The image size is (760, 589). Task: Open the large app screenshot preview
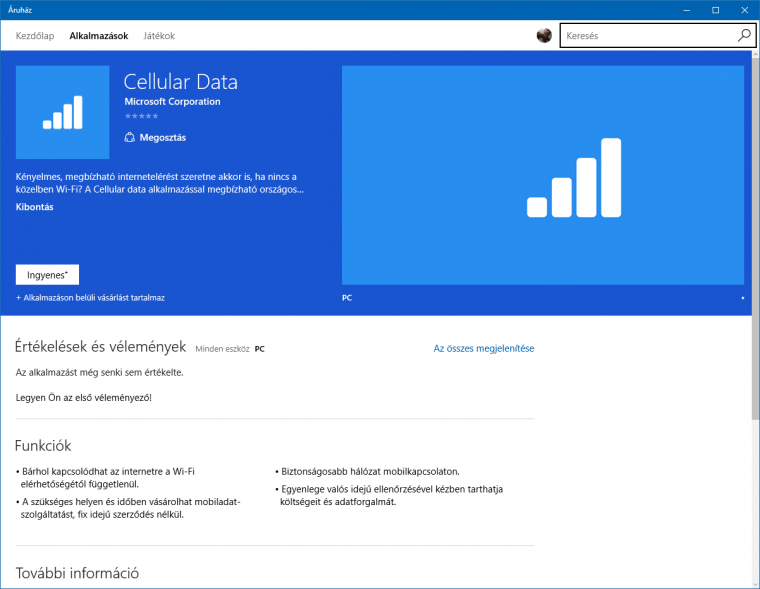tap(543, 175)
